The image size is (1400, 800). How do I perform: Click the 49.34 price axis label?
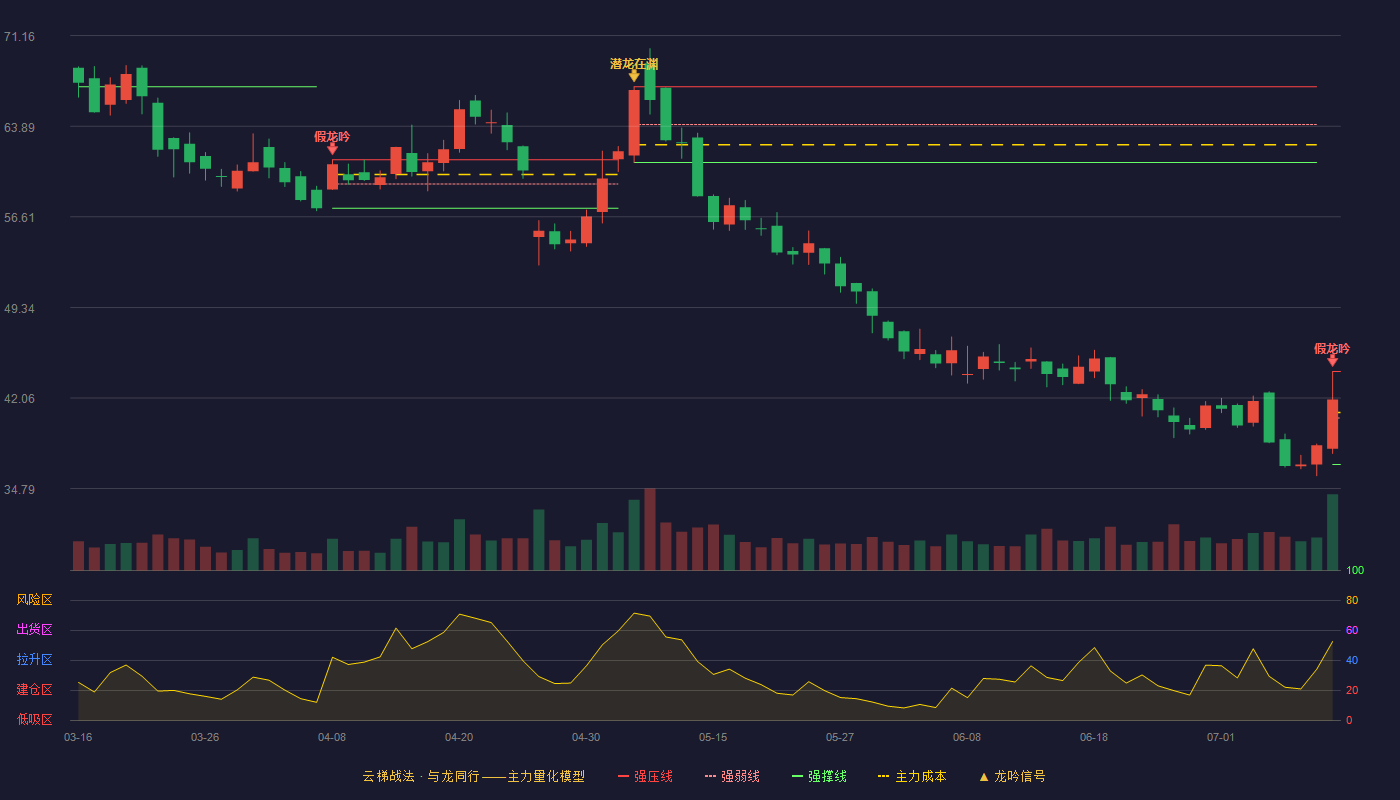pos(19,308)
